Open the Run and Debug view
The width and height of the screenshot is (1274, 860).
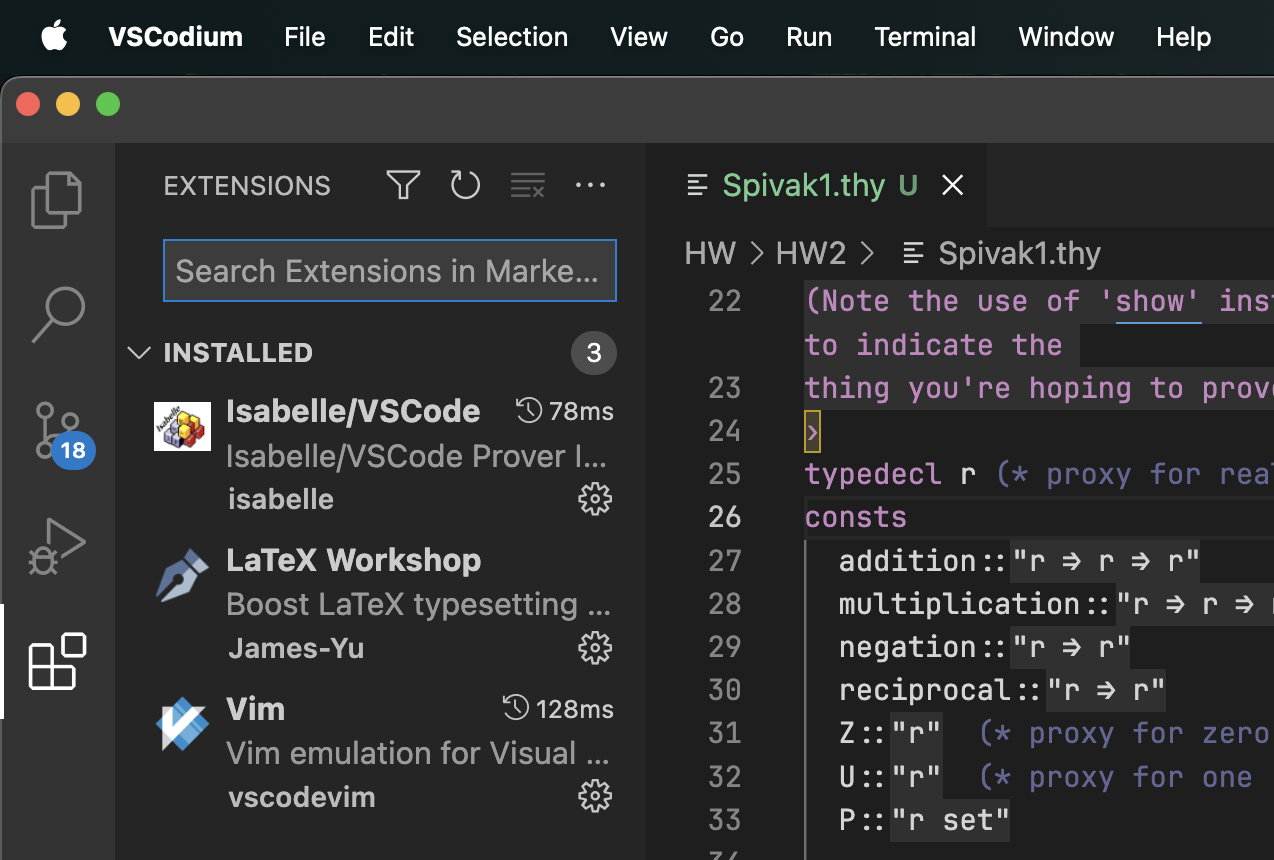(x=57, y=547)
